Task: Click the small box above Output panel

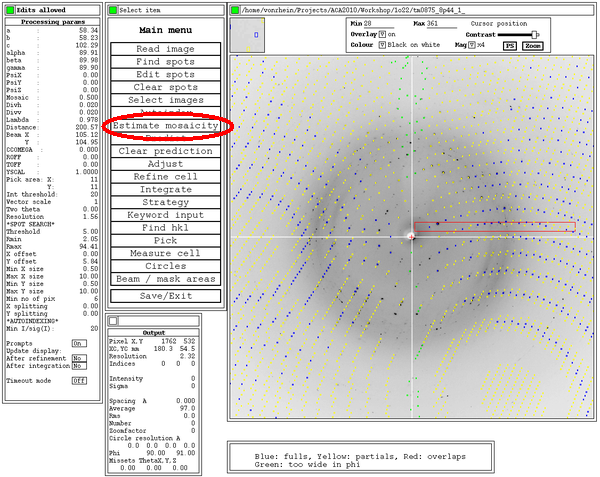Action: (112, 320)
